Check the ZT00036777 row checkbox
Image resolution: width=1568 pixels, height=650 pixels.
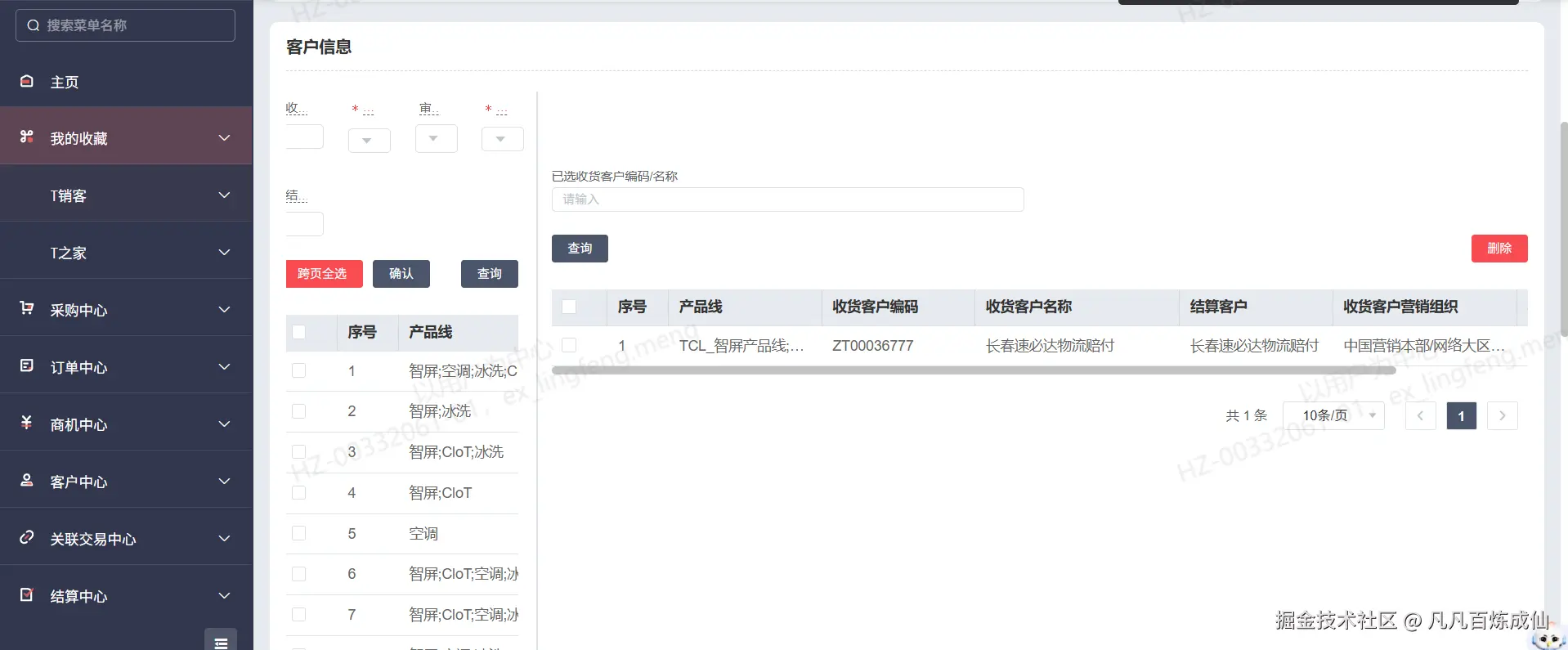570,345
